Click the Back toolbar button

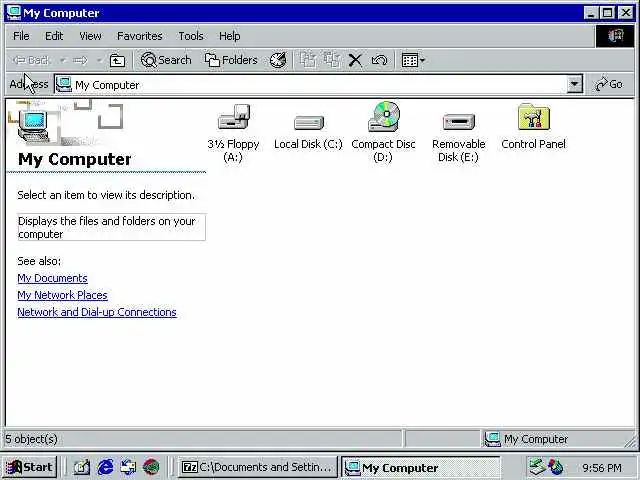(31, 60)
